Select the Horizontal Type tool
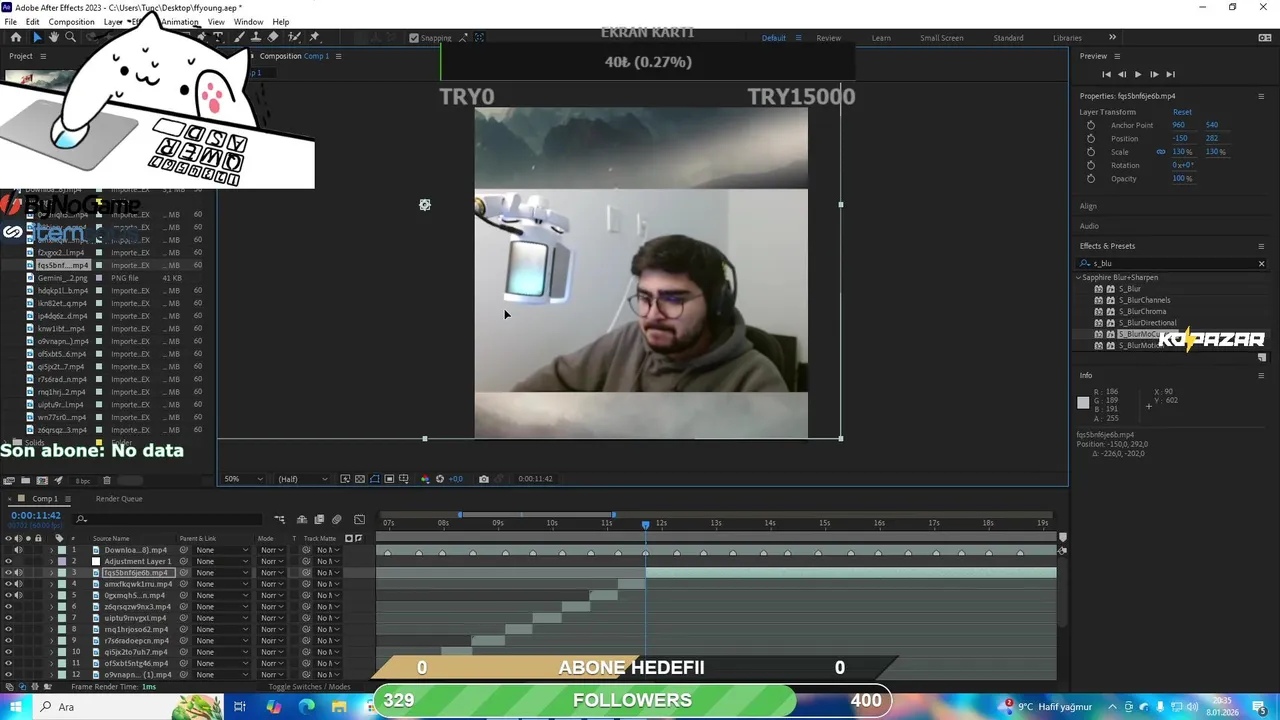The height and width of the screenshot is (720, 1280). 218,37
